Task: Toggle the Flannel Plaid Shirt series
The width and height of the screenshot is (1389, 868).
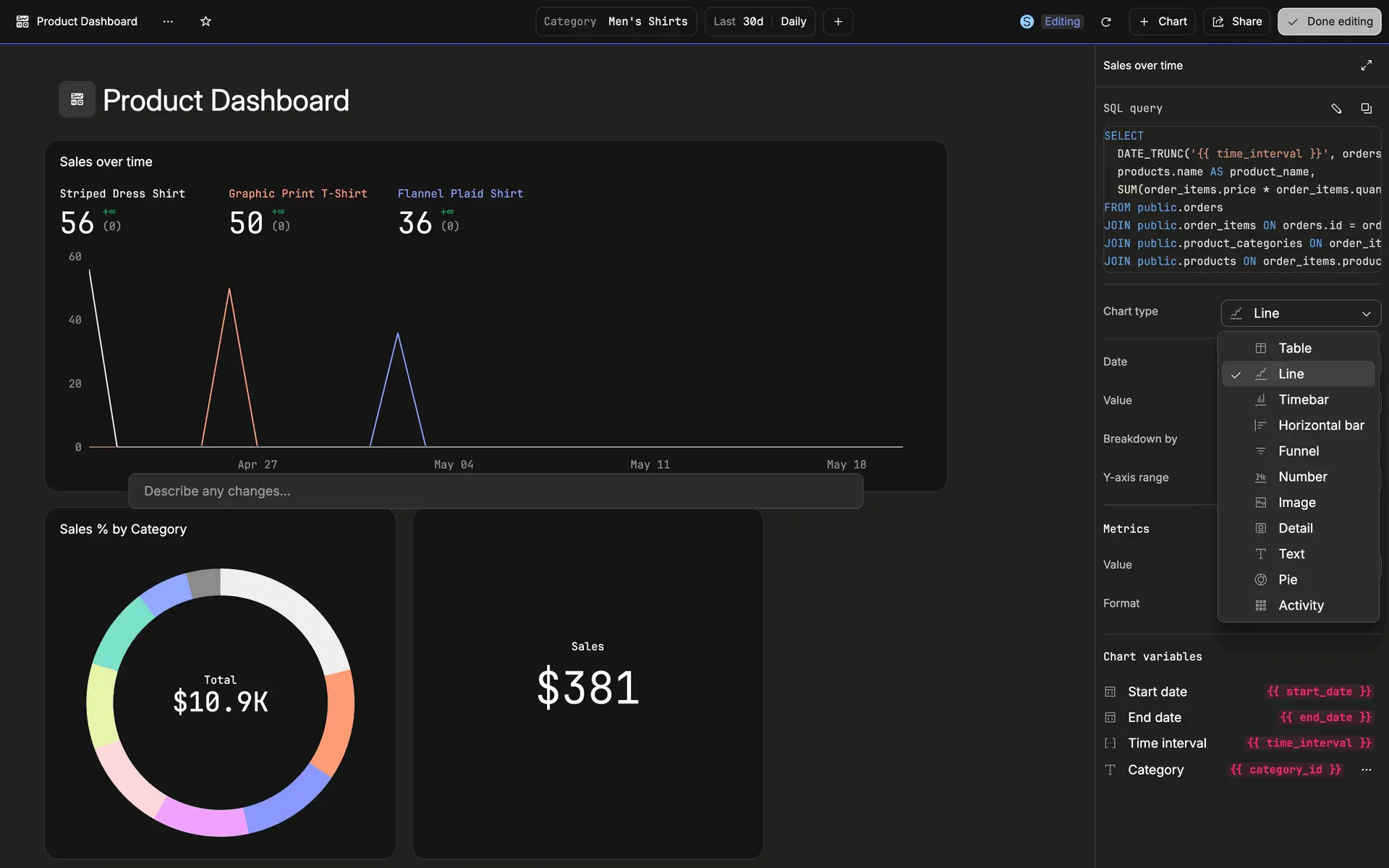Action: pyautogui.click(x=460, y=194)
